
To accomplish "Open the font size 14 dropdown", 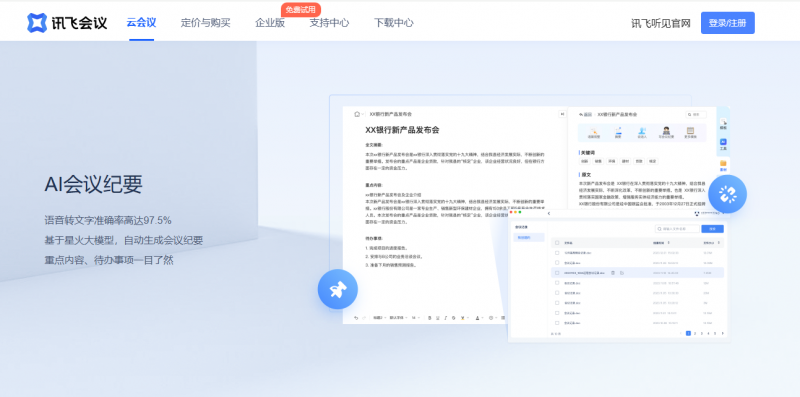I will click(416, 317).
